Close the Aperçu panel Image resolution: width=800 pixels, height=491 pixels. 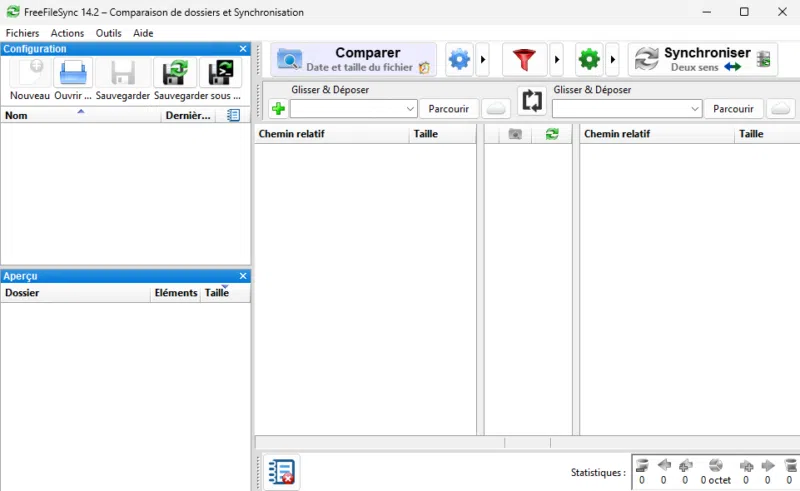[243, 276]
